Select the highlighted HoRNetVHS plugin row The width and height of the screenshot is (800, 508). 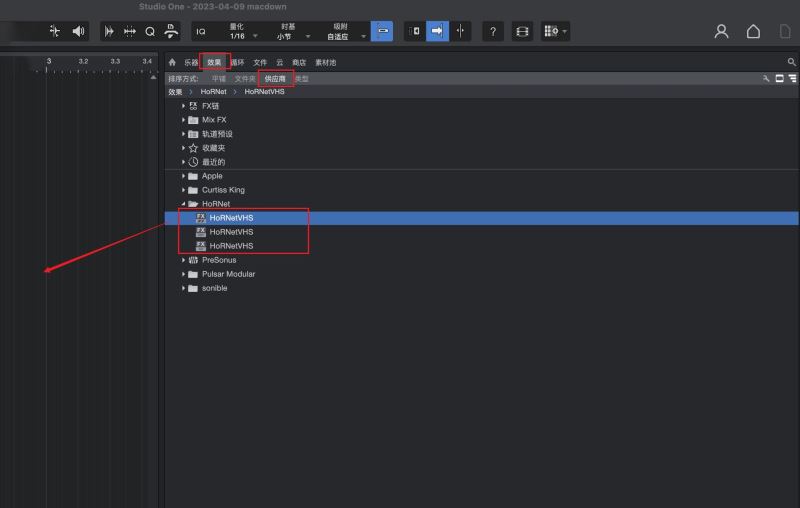[x=482, y=218]
